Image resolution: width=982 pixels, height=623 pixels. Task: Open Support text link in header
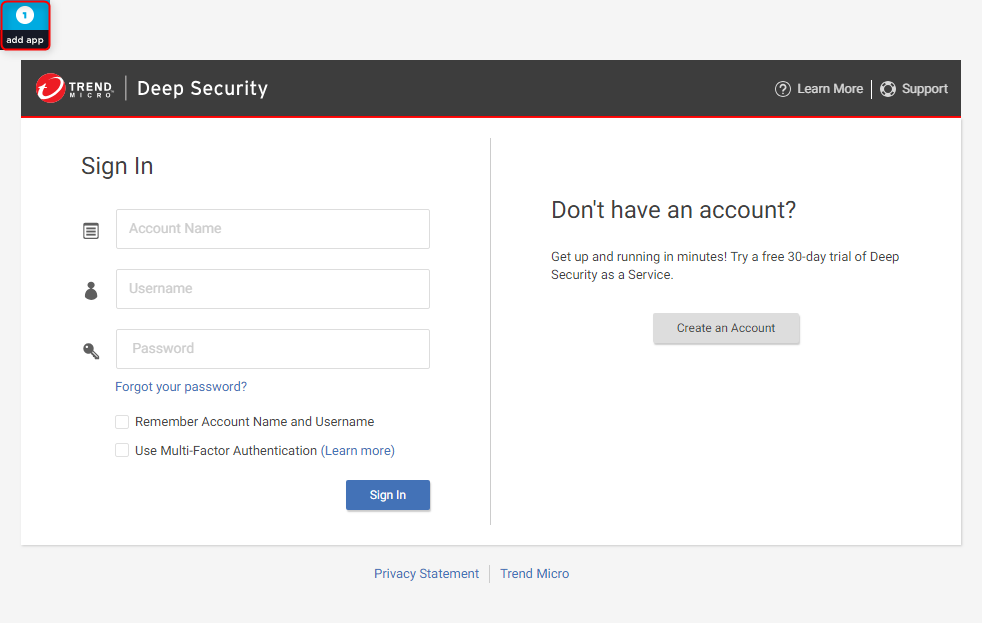pos(924,89)
